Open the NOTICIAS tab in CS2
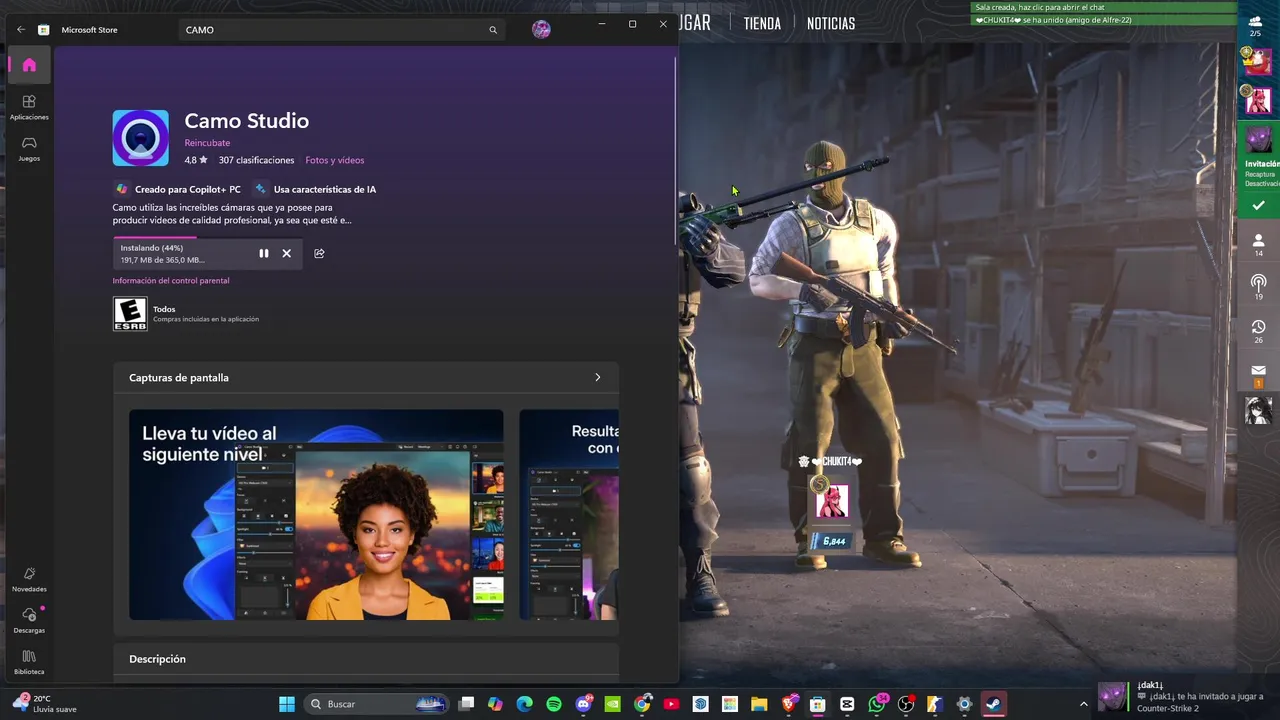Screen dimensions: 1280x720 pyautogui.click(x=831, y=23)
